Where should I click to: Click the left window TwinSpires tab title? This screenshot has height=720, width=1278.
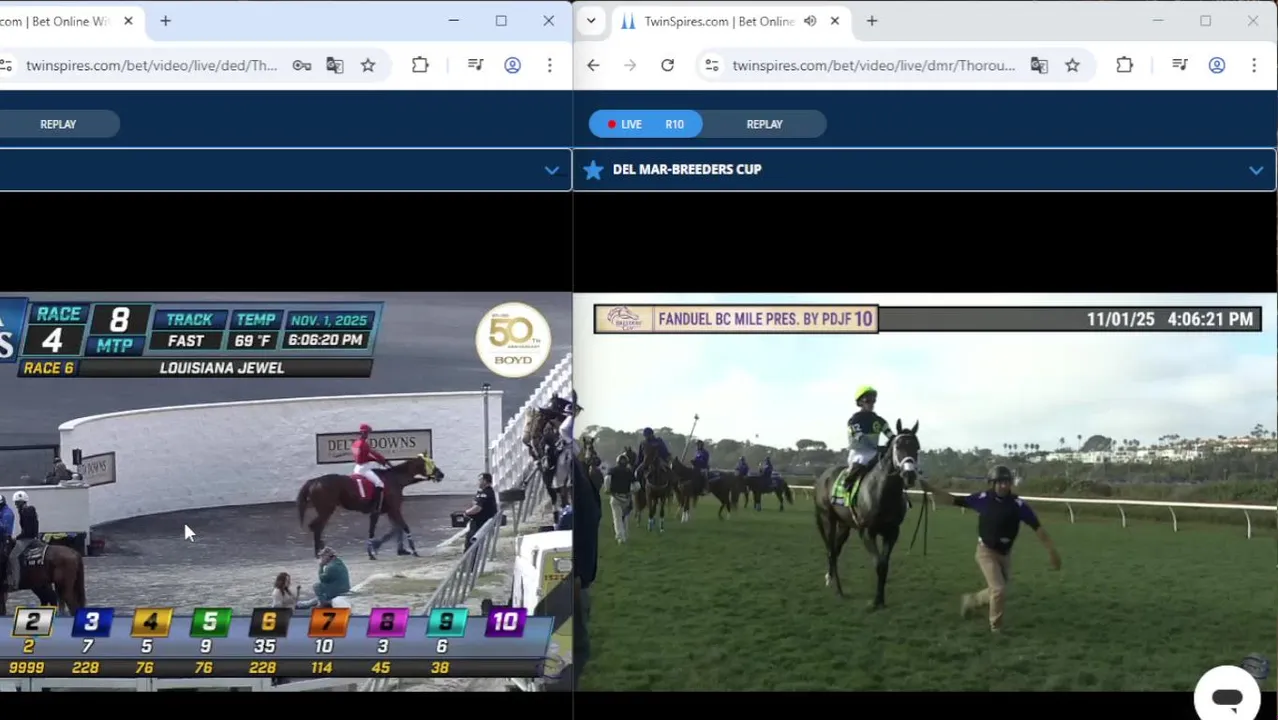point(56,21)
